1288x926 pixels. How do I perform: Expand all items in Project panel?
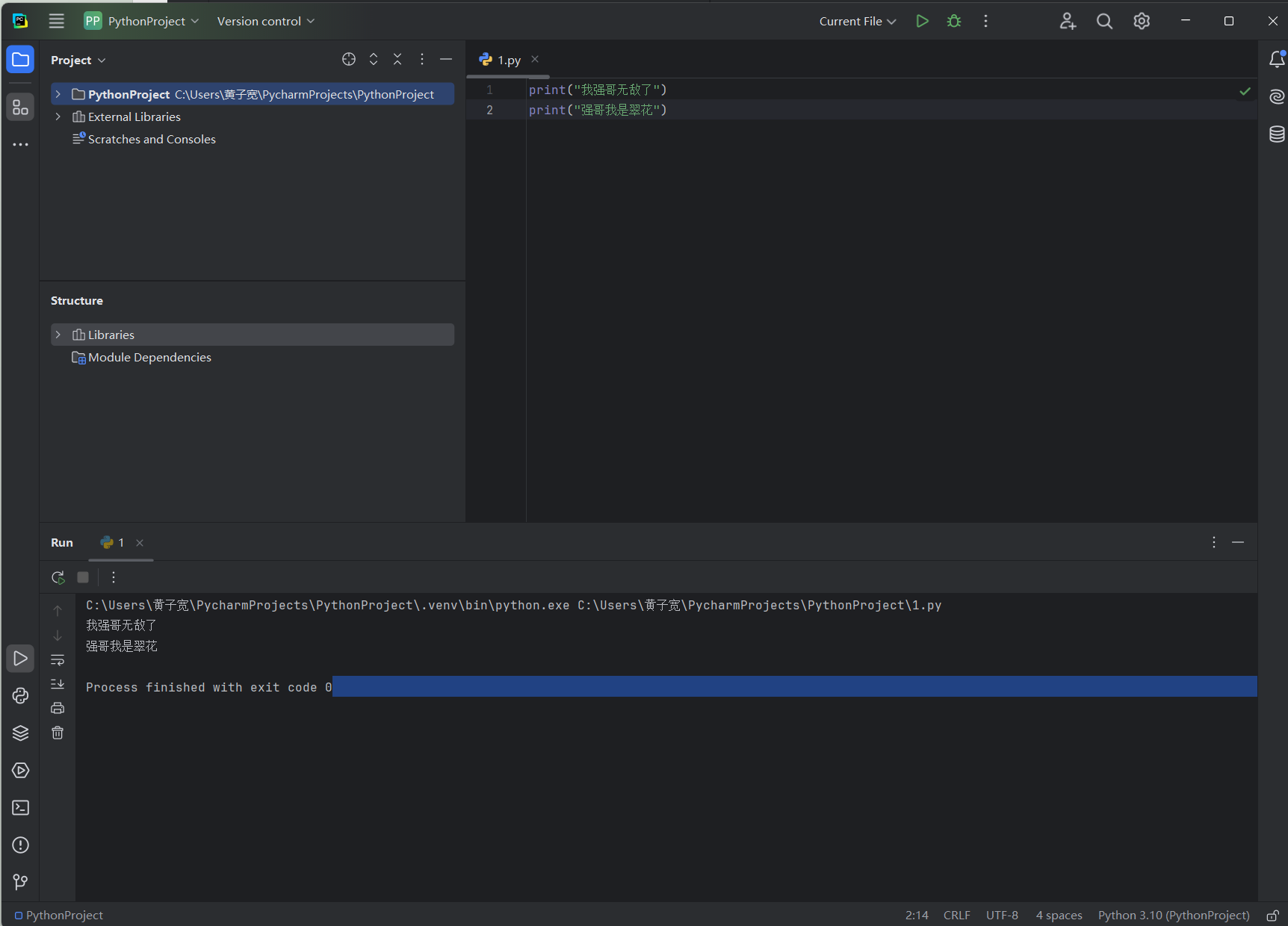[x=374, y=59]
